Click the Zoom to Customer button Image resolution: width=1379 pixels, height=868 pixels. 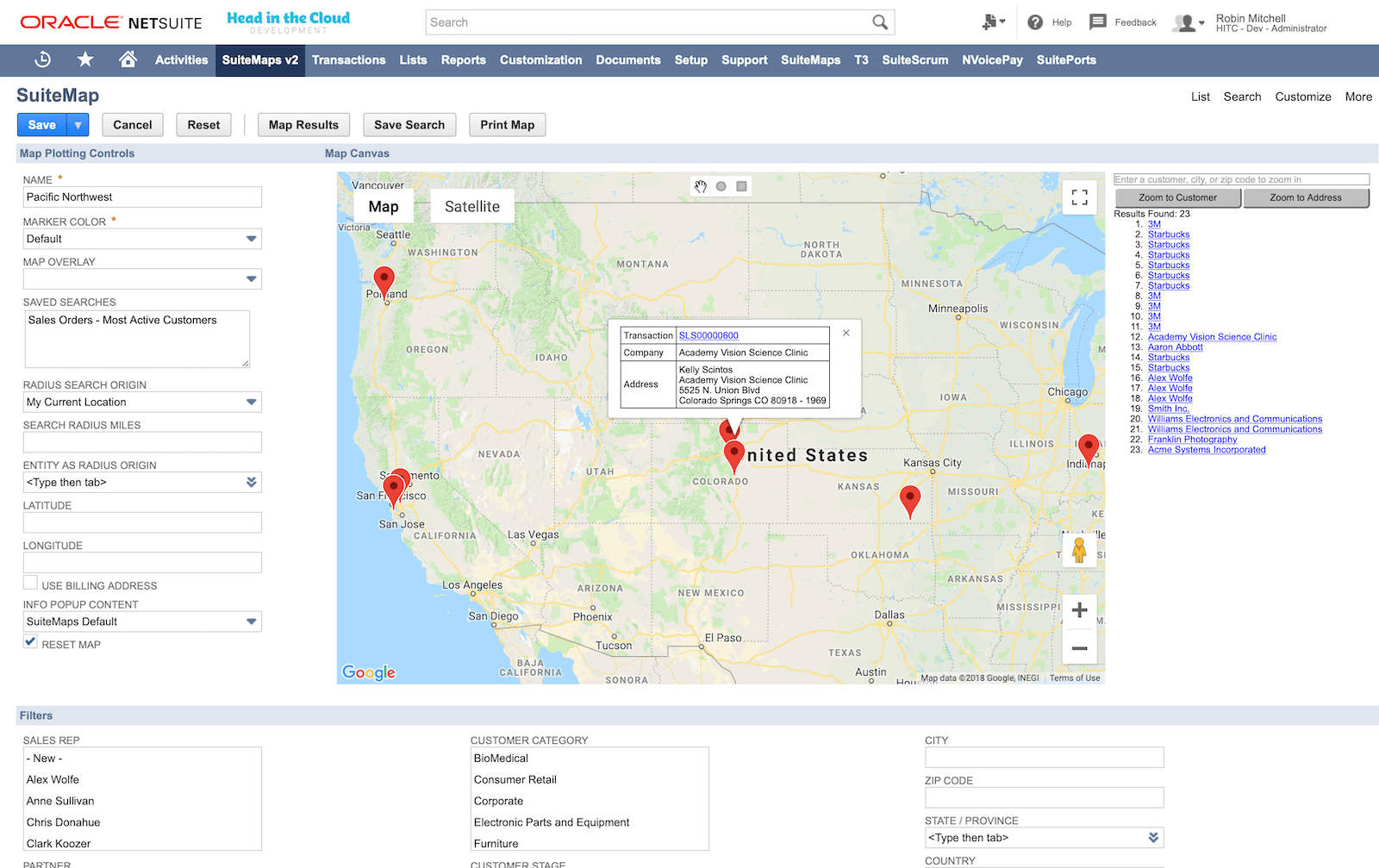[1177, 197]
